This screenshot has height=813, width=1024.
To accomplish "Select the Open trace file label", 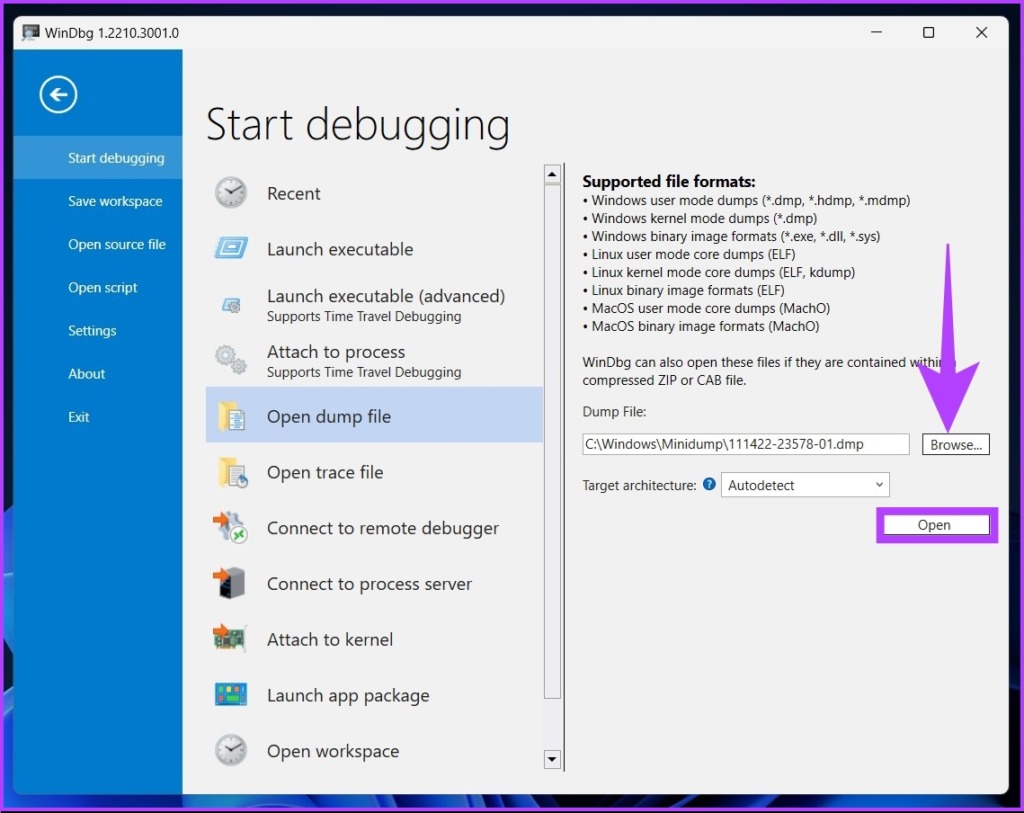I will click(x=325, y=473).
